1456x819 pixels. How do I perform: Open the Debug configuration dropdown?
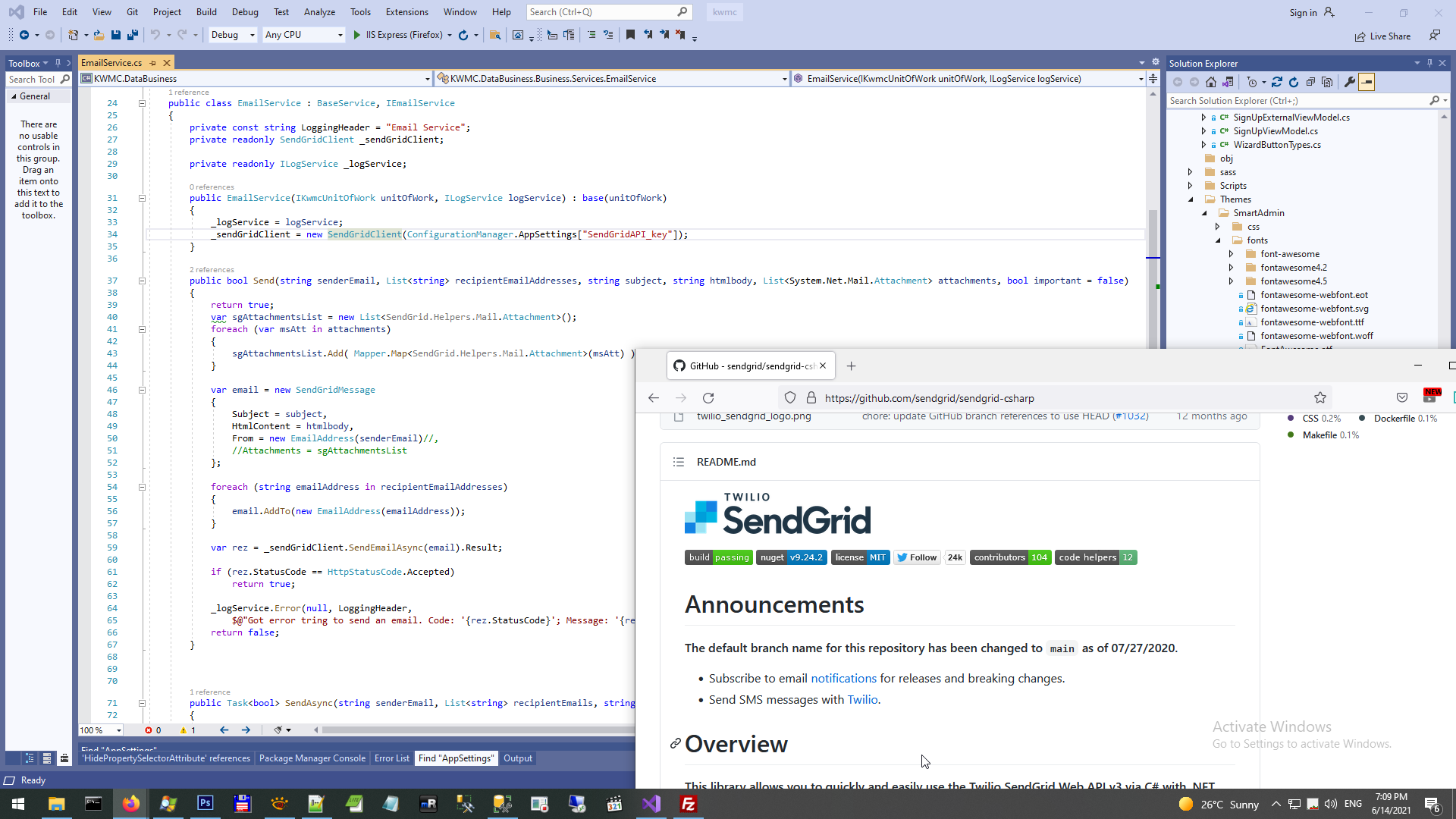click(233, 35)
